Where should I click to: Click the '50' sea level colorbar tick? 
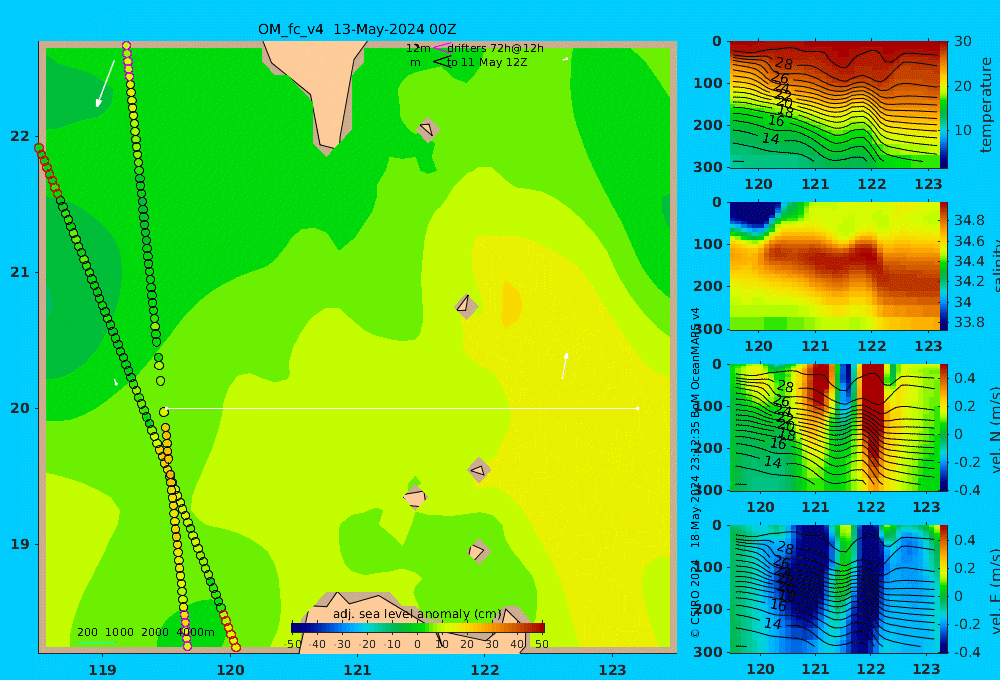(541, 644)
